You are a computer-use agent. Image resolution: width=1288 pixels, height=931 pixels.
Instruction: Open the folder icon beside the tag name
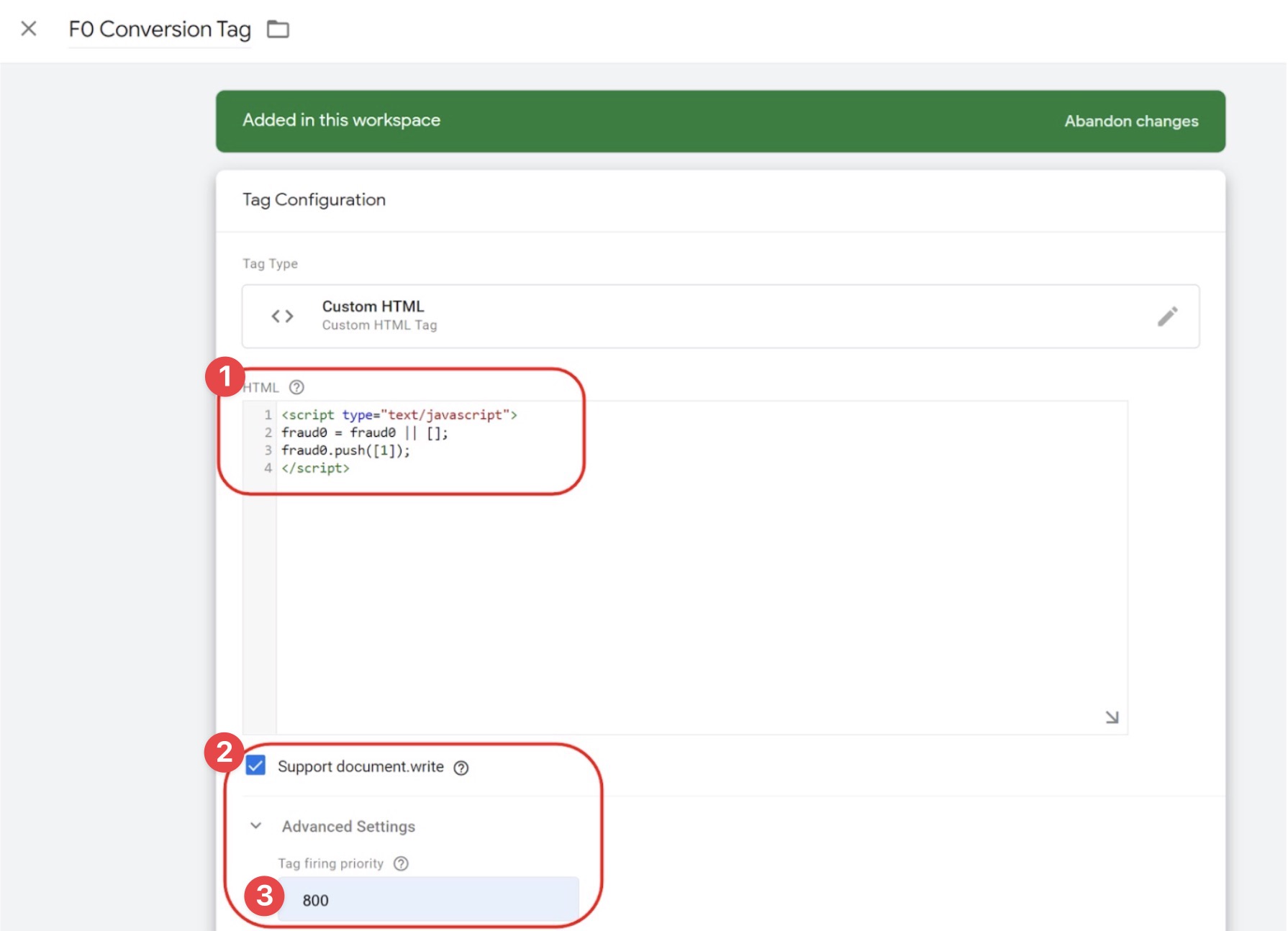[278, 29]
